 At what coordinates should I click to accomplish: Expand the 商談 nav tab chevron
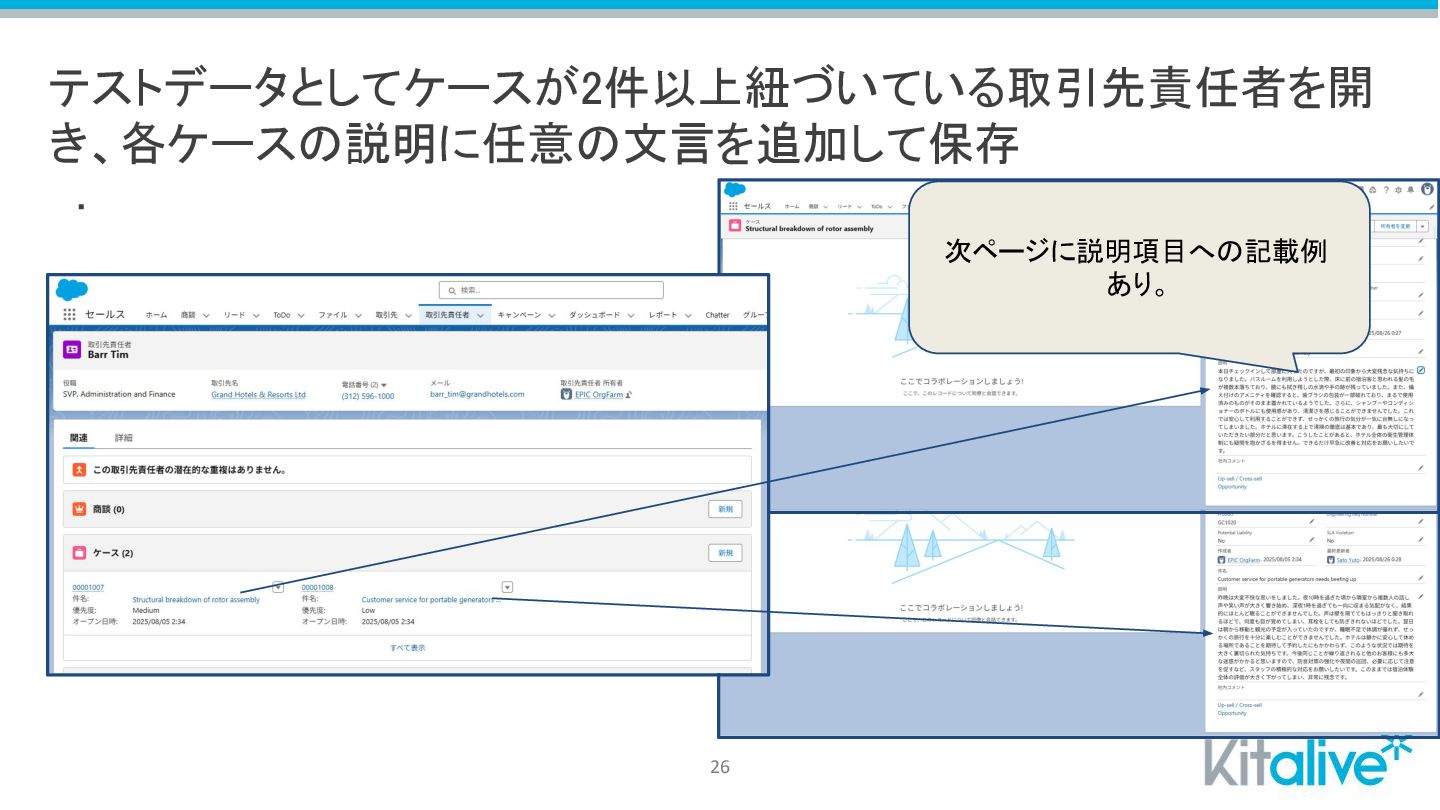pyautogui.click(x=206, y=315)
